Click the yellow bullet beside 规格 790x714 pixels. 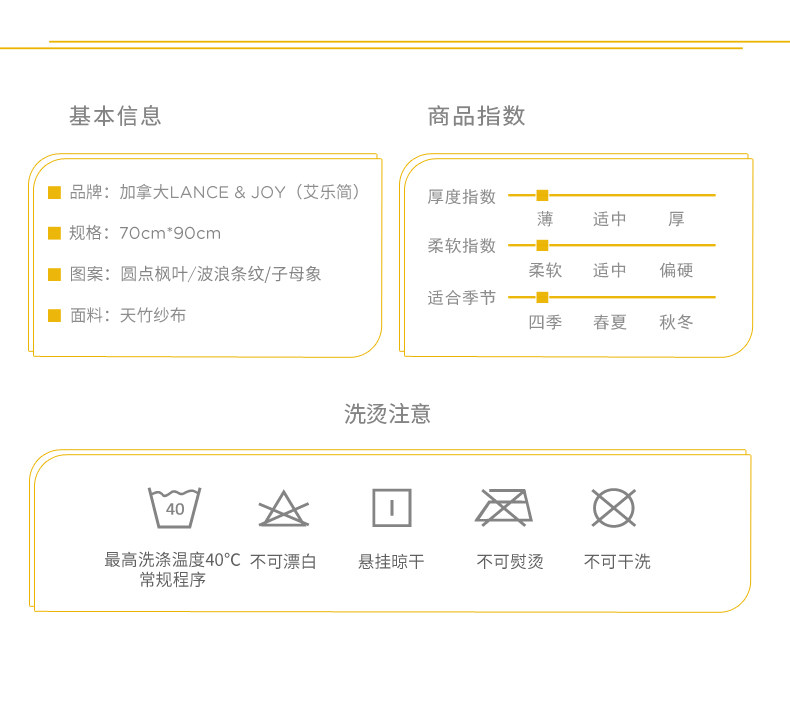(55, 233)
